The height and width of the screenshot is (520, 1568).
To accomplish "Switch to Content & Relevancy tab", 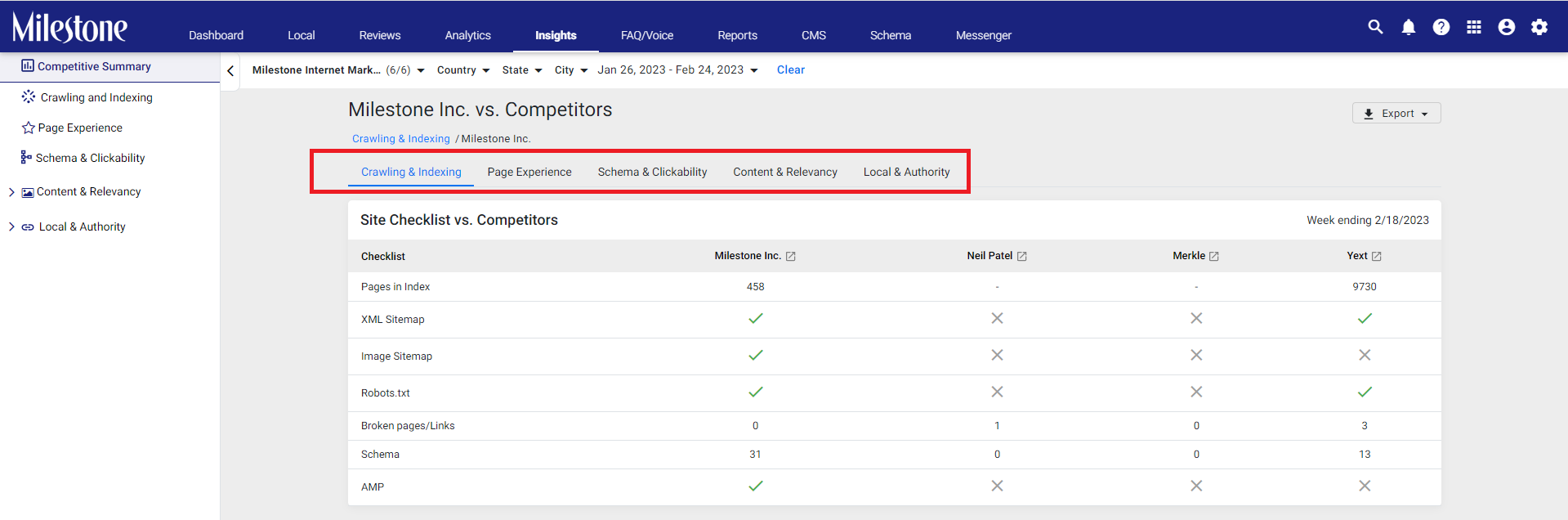I will tap(785, 172).
